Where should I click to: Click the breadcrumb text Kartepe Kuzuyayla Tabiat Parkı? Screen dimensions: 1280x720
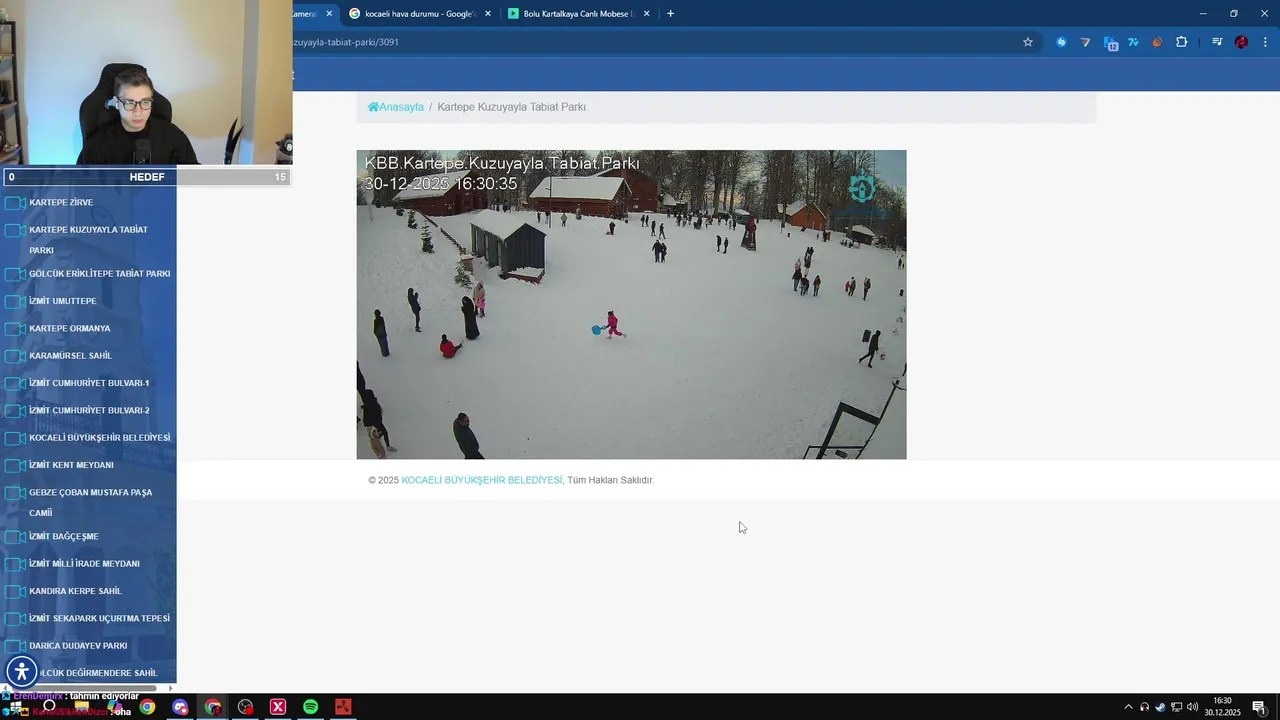(x=511, y=107)
